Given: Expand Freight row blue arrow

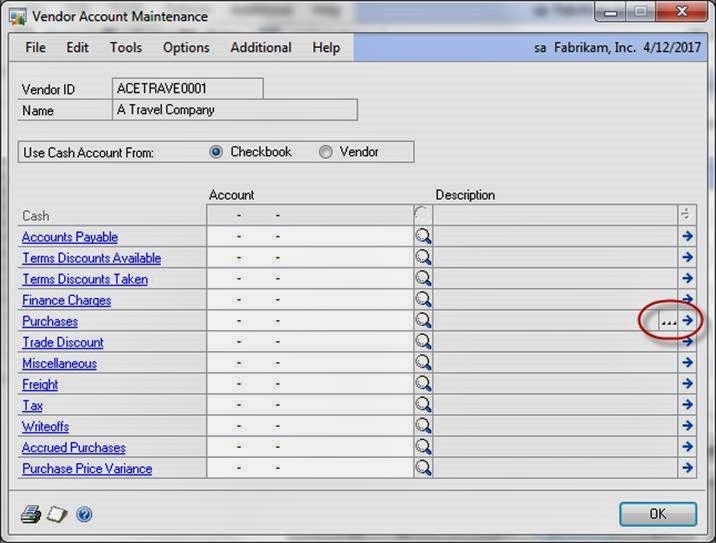Looking at the screenshot, I should click(x=687, y=384).
